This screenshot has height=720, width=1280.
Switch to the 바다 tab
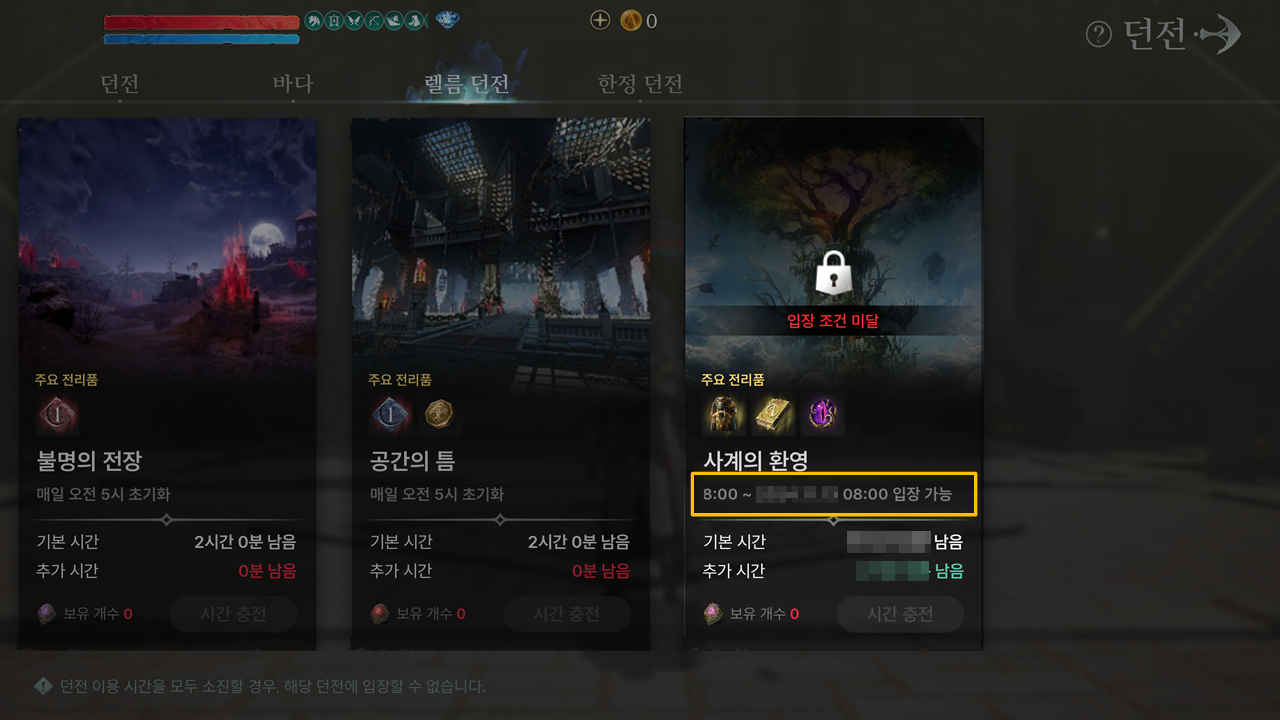point(293,84)
